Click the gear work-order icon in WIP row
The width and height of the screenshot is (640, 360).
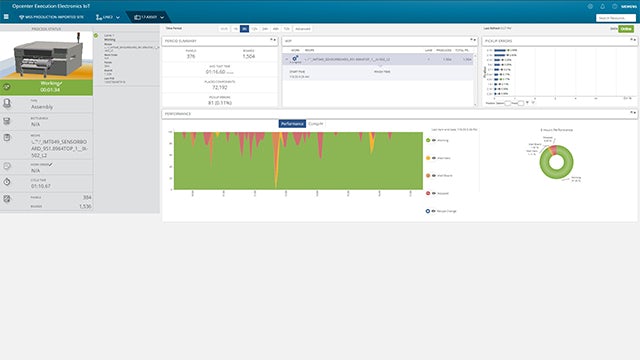pyautogui.click(x=295, y=59)
